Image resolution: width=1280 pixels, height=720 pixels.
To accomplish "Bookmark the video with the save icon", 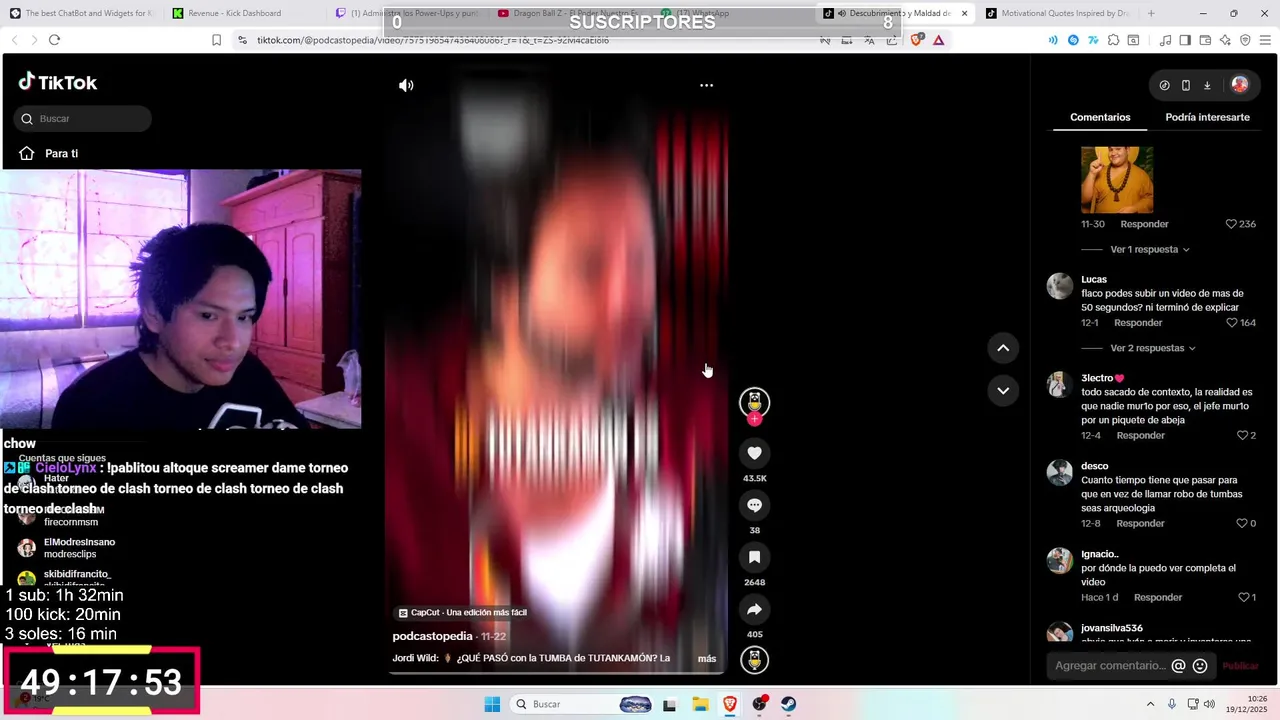I will (x=754, y=557).
